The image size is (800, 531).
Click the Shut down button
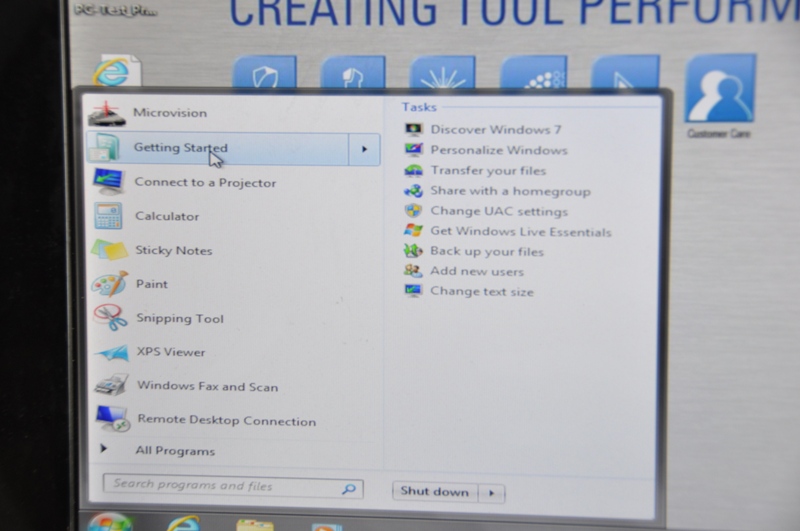pyautogui.click(x=435, y=492)
